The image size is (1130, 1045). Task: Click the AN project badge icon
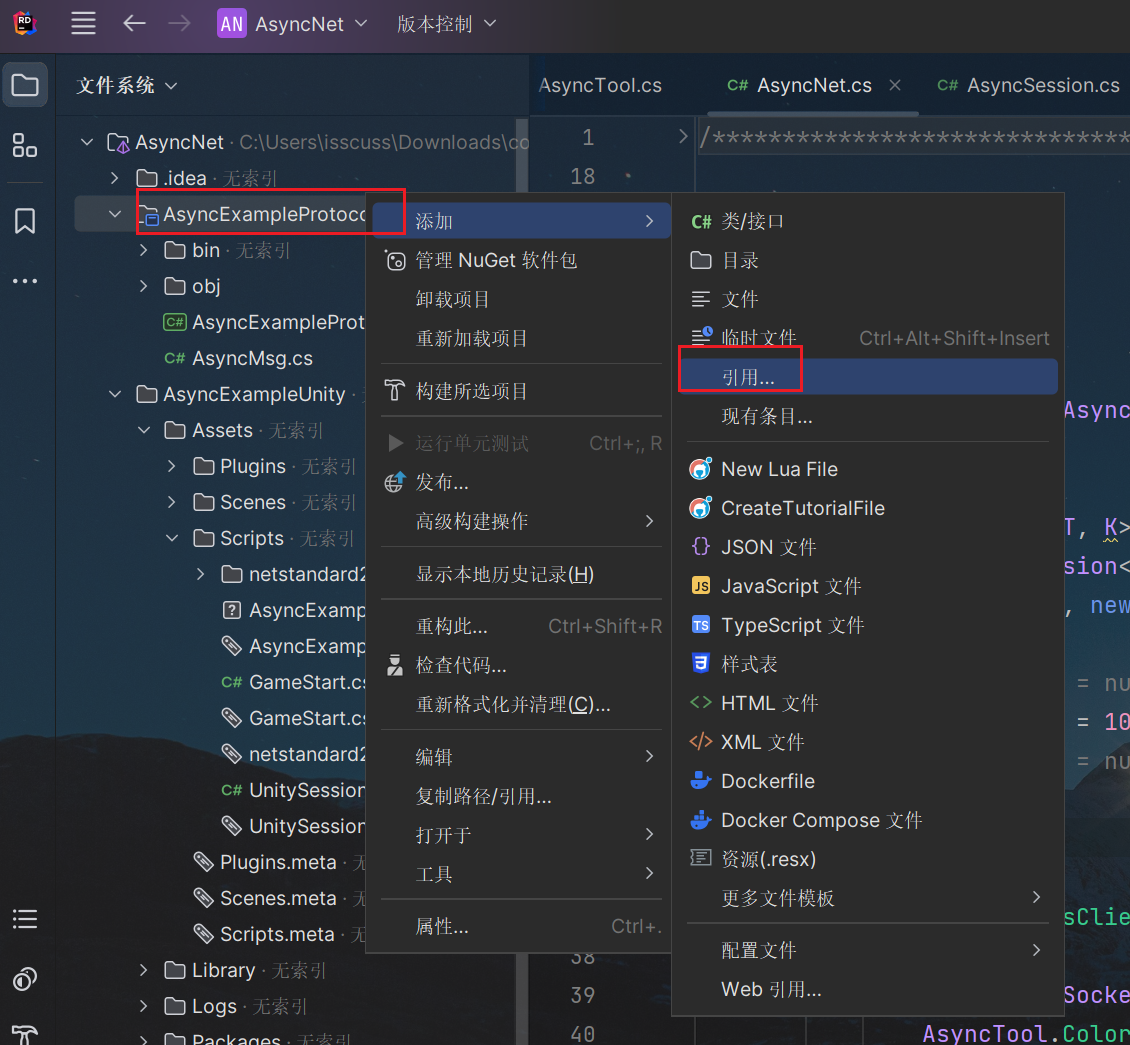(231, 24)
